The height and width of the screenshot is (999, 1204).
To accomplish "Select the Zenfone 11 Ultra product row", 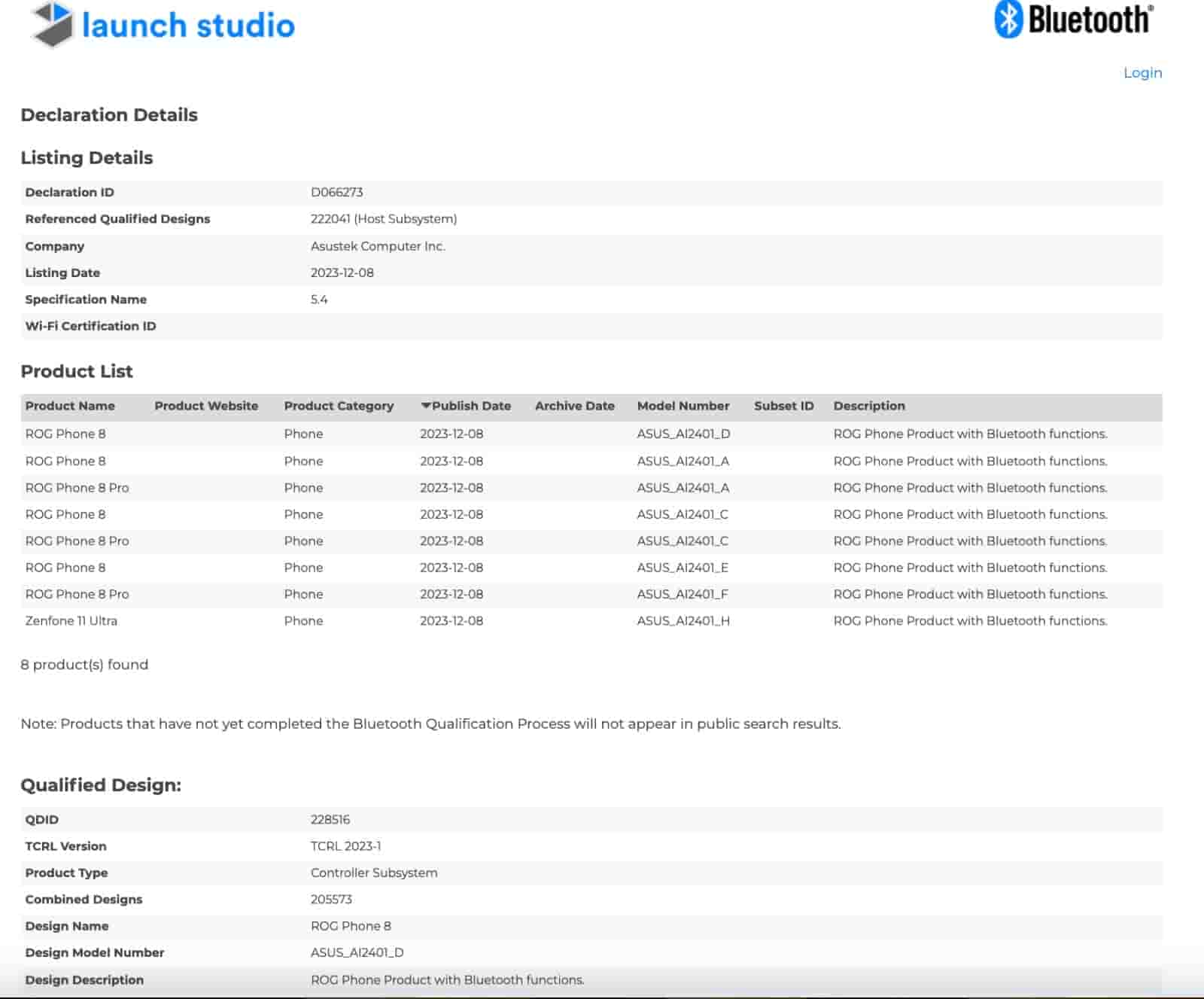I will click(x=71, y=621).
